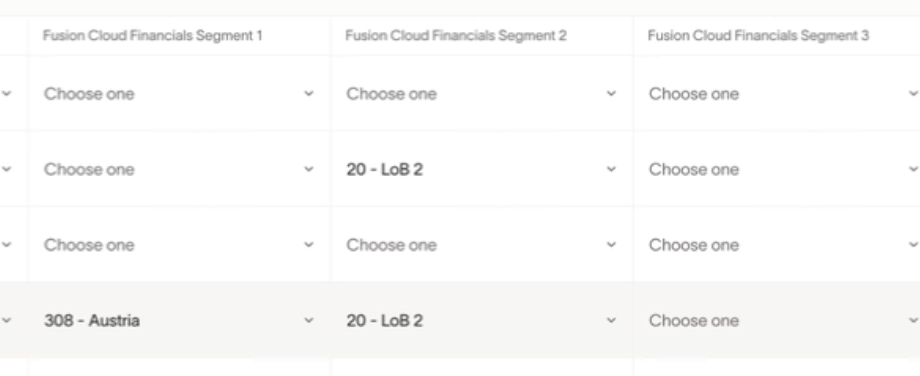Open Segment 2 dropdown in third row
Image resolution: width=920 pixels, height=376 pixels.
pos(482,245)
